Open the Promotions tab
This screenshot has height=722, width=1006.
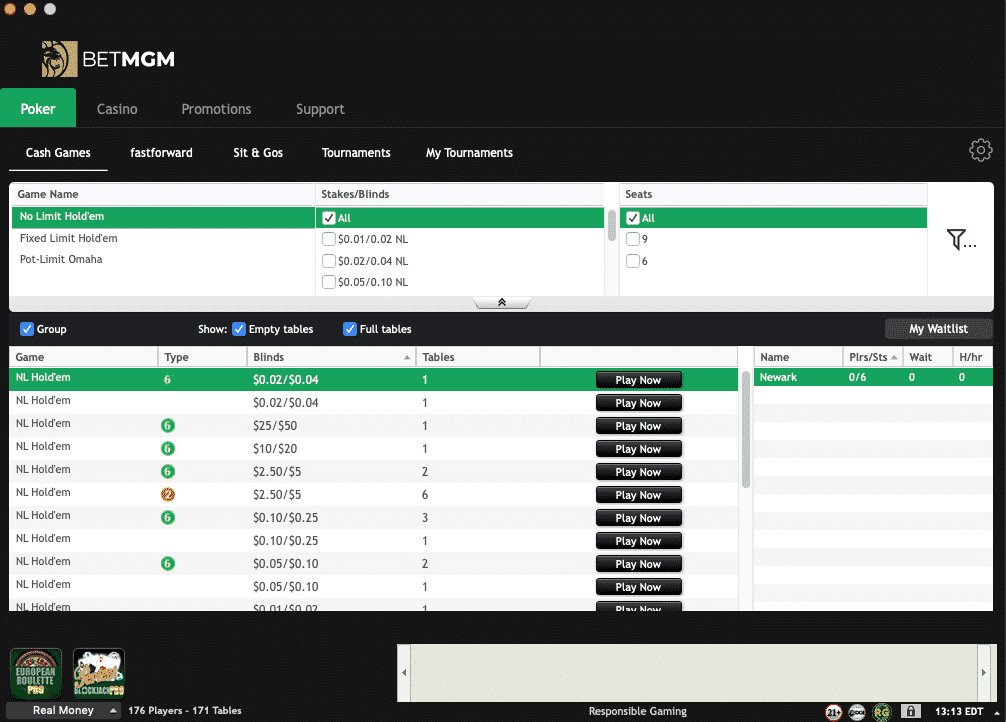(216, 109)
